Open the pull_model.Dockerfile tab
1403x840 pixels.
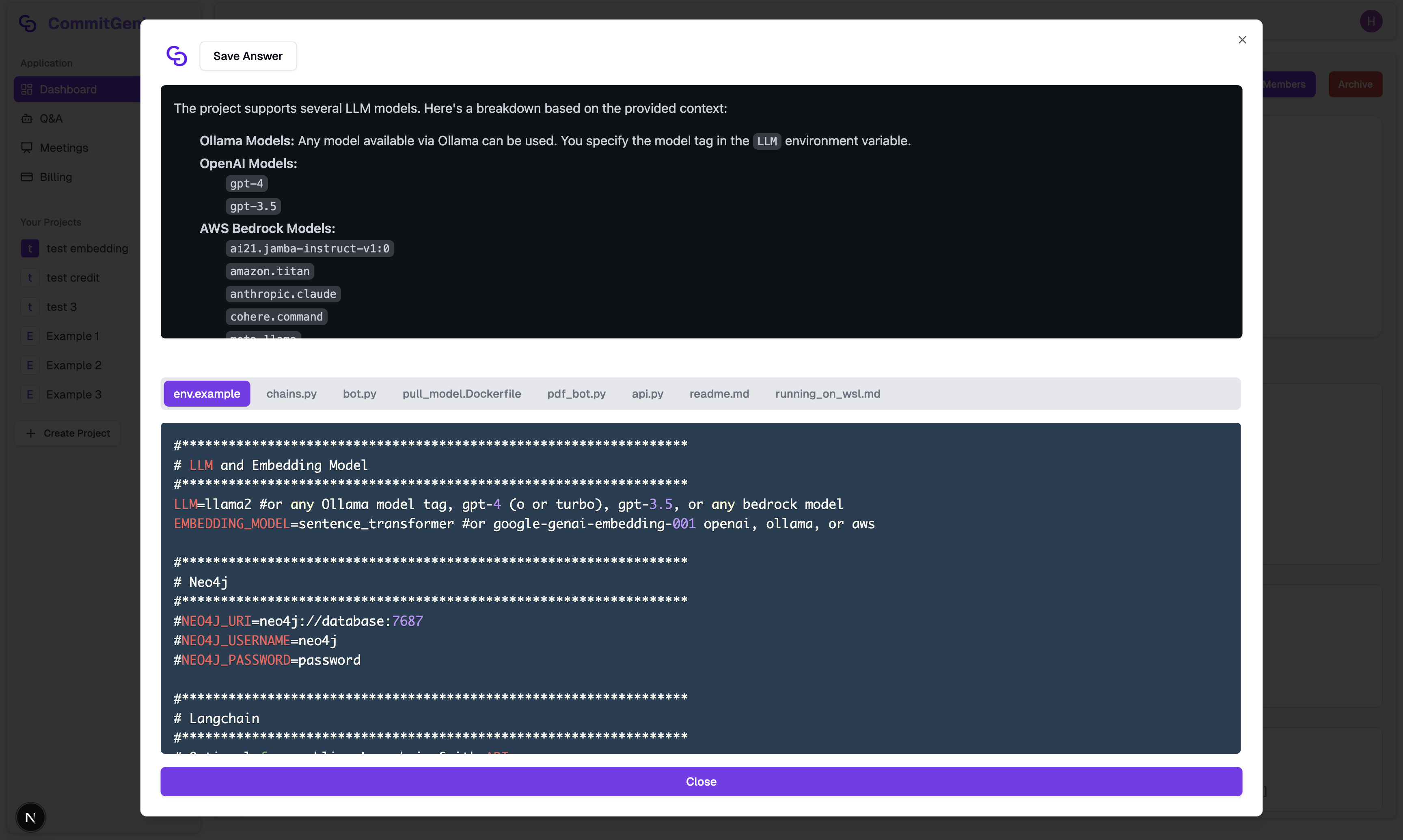click(x=462, y=394)
